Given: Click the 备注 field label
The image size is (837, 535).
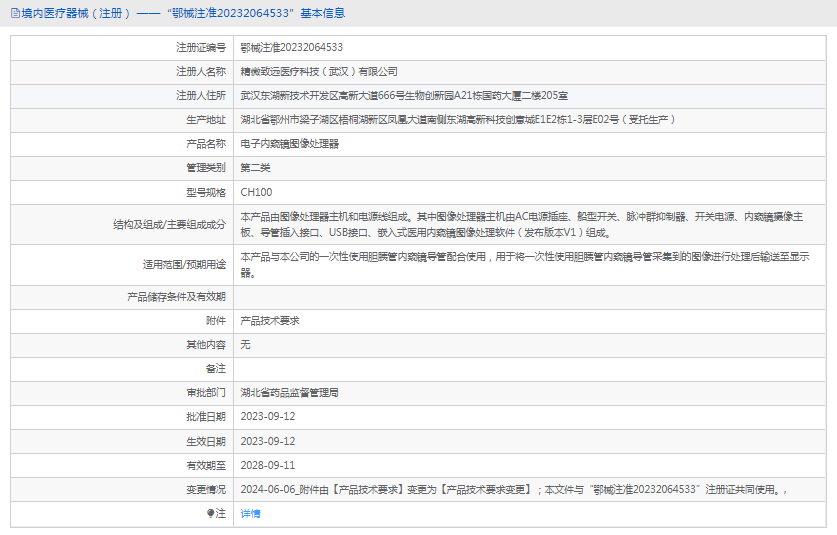Looking at the screenshot, I should pos(216,368).
